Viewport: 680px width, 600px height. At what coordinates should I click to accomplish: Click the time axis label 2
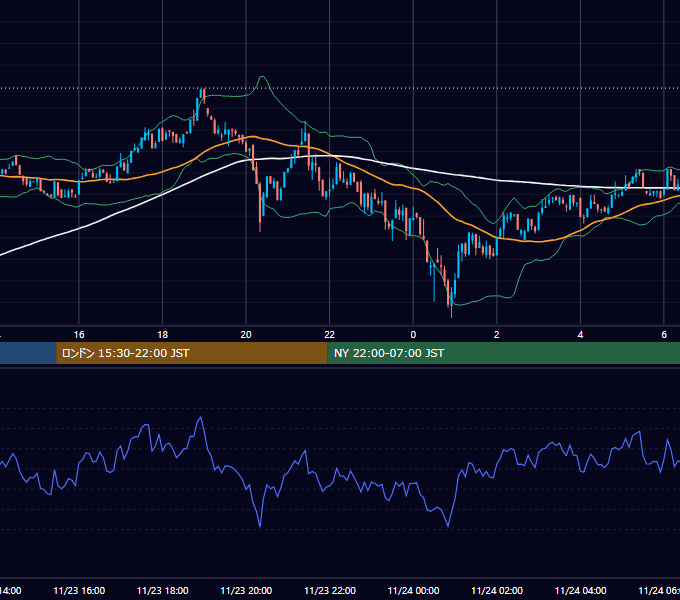point(497,335)
